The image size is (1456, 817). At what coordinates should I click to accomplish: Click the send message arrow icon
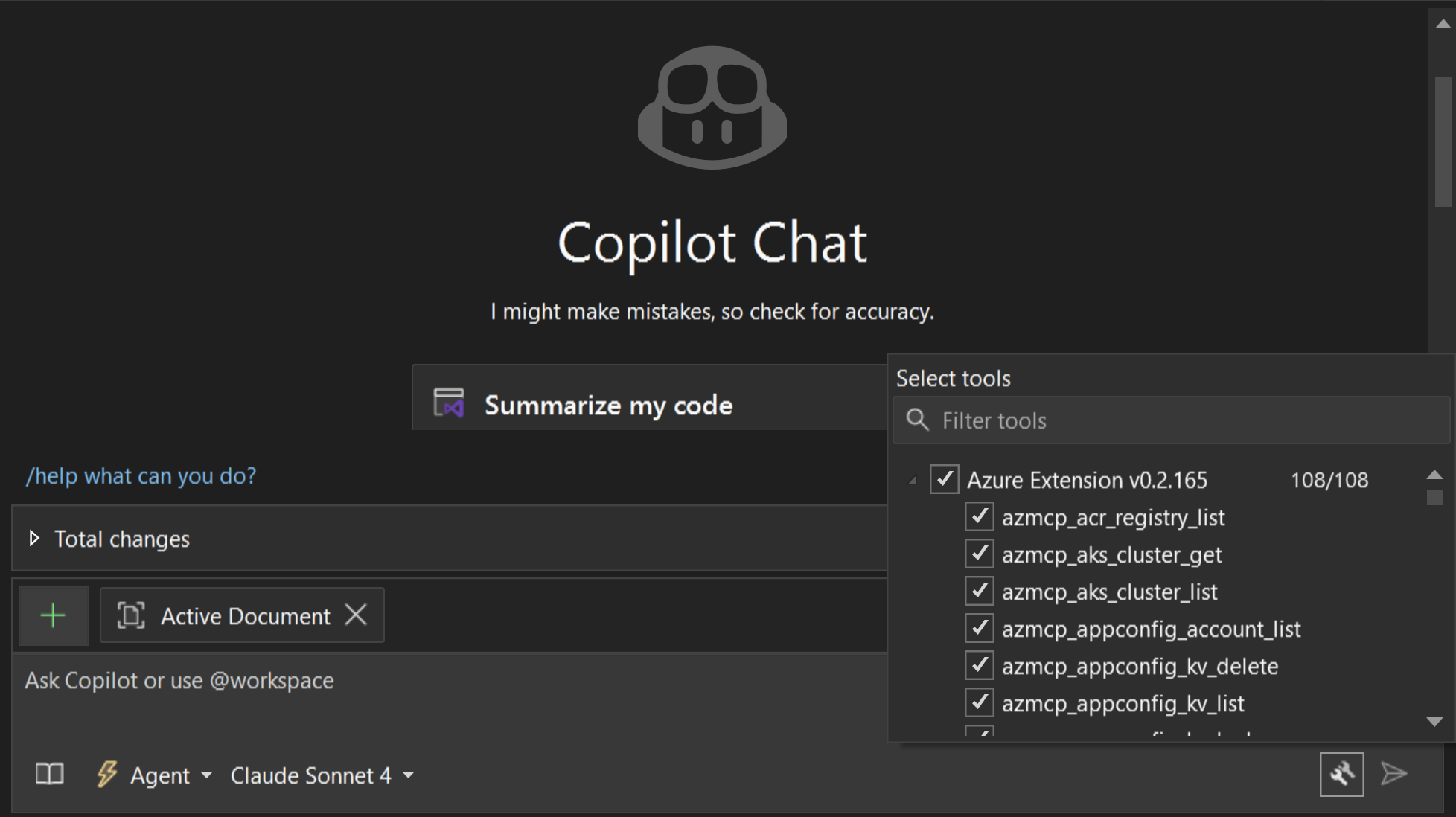point(1393,774)
